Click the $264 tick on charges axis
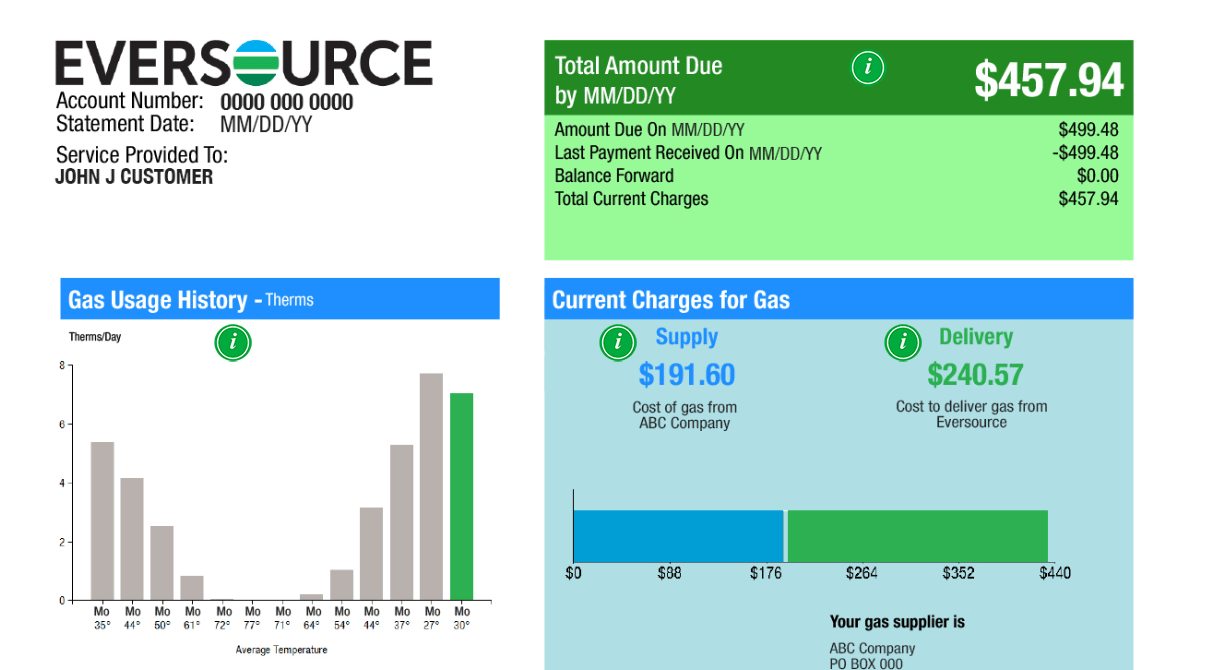 (861, 574)
